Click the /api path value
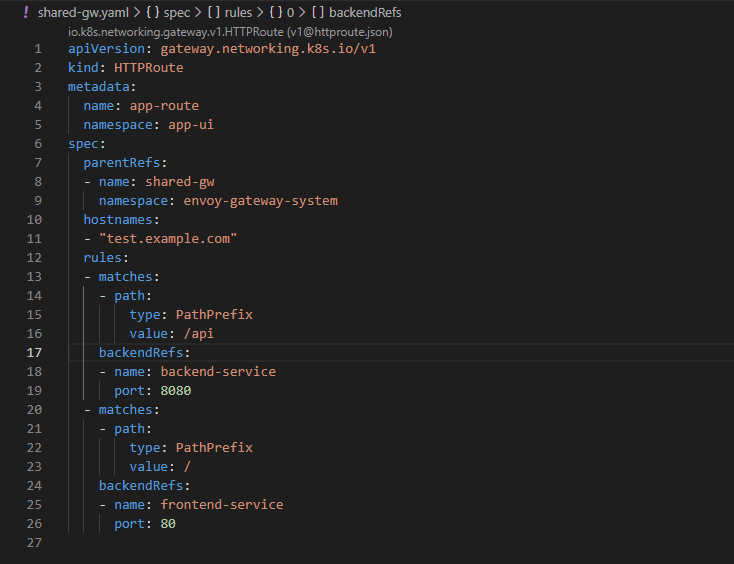The image size is (734, 564). [x=200, y=334]
